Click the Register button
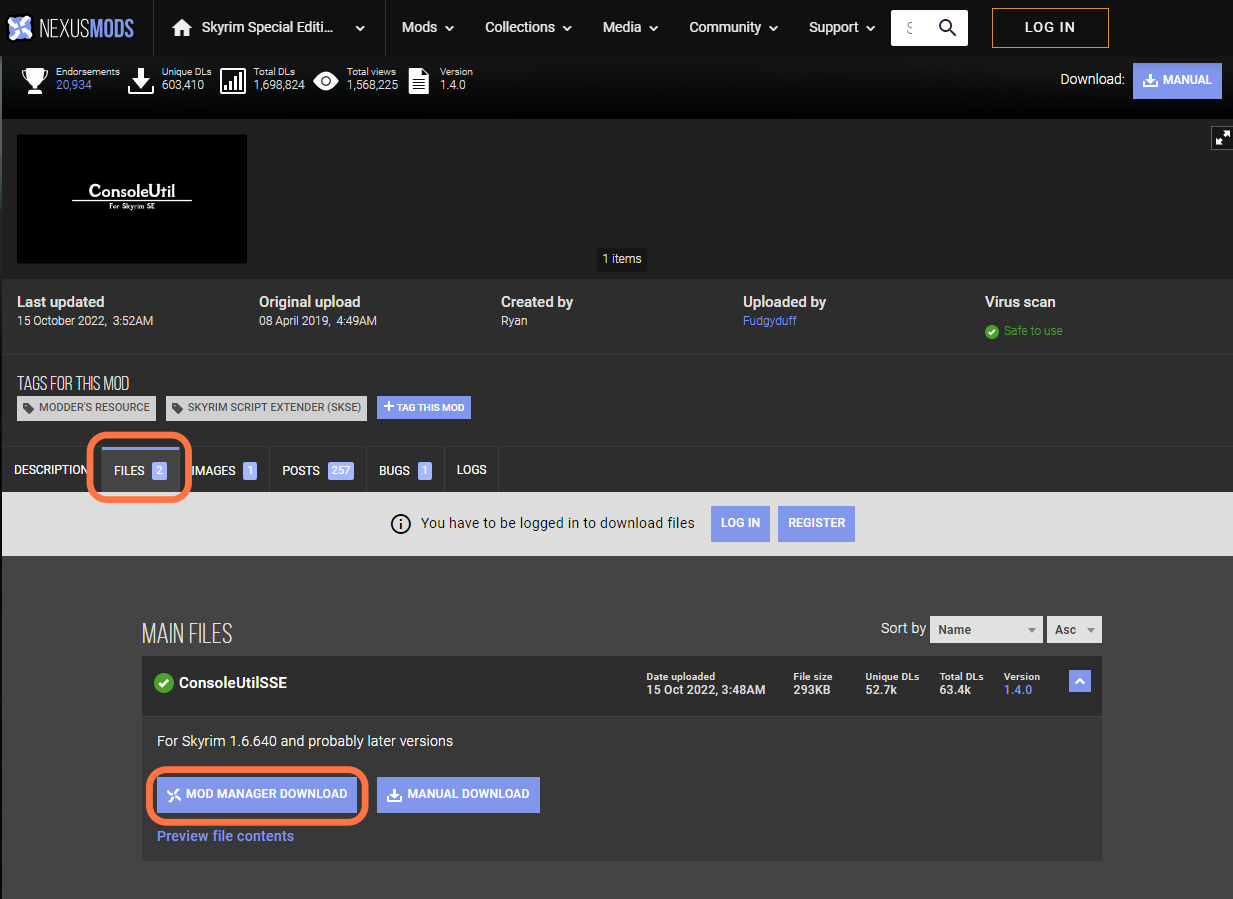The width and height of the screenshot is (1233, 899). point(816,523)
